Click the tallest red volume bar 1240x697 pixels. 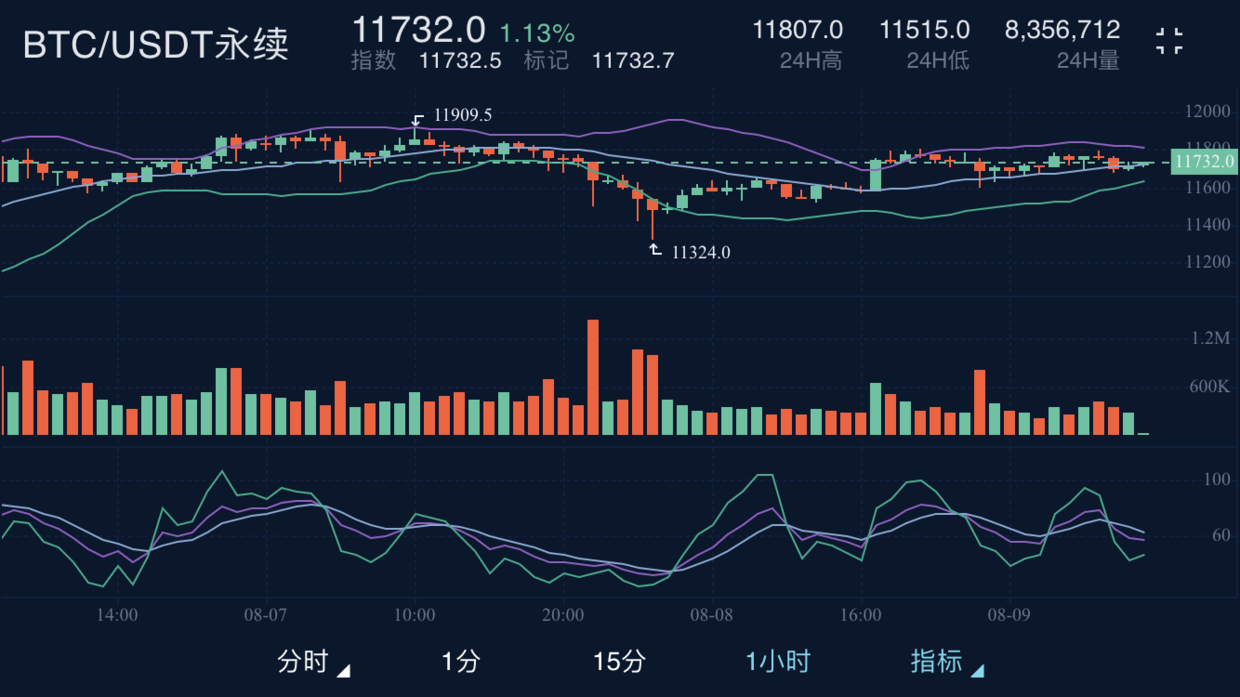[x=593, y=378]
